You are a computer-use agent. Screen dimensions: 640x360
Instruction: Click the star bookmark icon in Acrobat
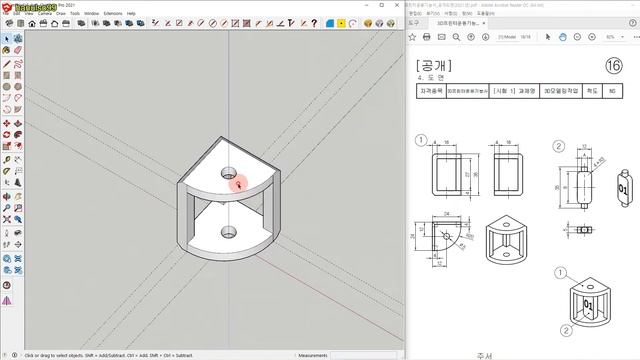pyautogui.click(x=412, y=37)
